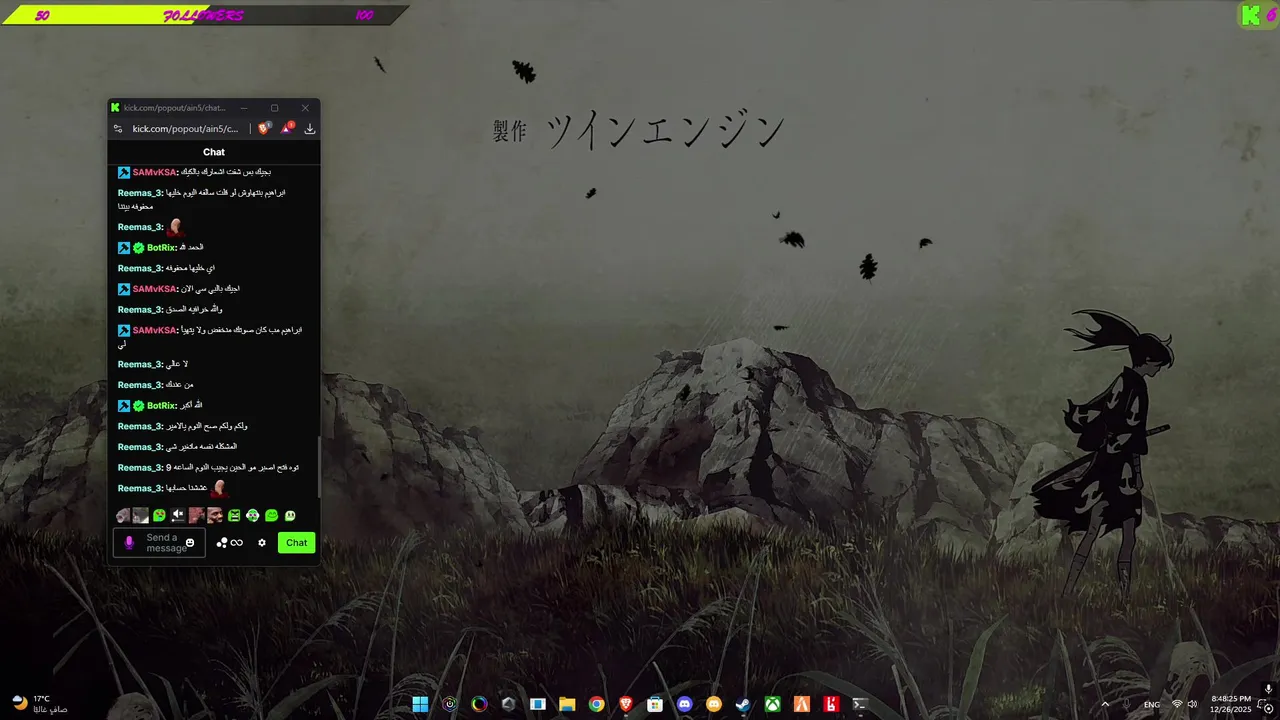
Task: Click the Chat header title
Action: point(214,152)
